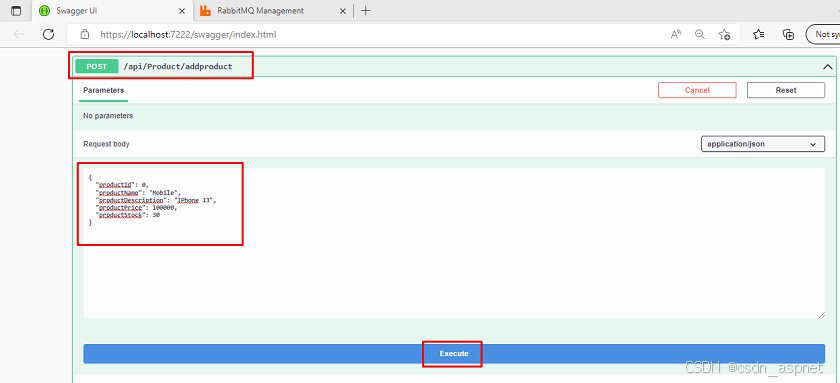The image size is (840, 383).
Task: Switch to the Swagger UI tab
Action: 112,11
